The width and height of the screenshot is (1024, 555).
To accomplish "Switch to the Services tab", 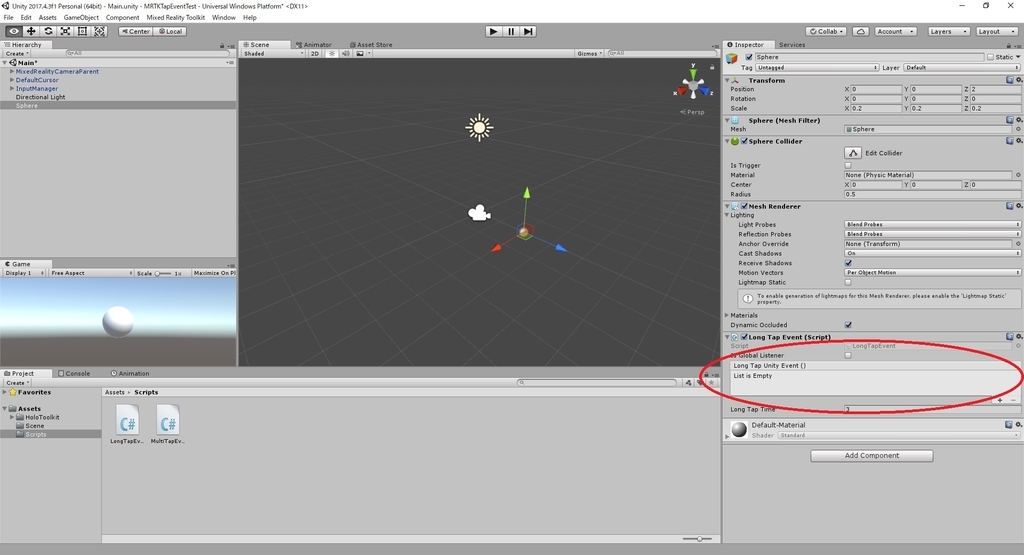I will [x=792, y=45].
